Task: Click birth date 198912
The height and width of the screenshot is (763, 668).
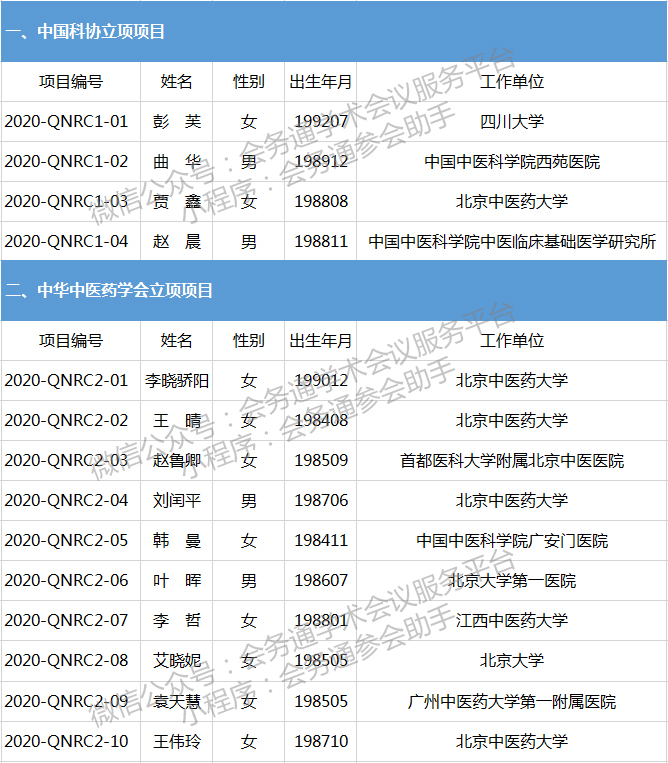Action: click(321, 161)
